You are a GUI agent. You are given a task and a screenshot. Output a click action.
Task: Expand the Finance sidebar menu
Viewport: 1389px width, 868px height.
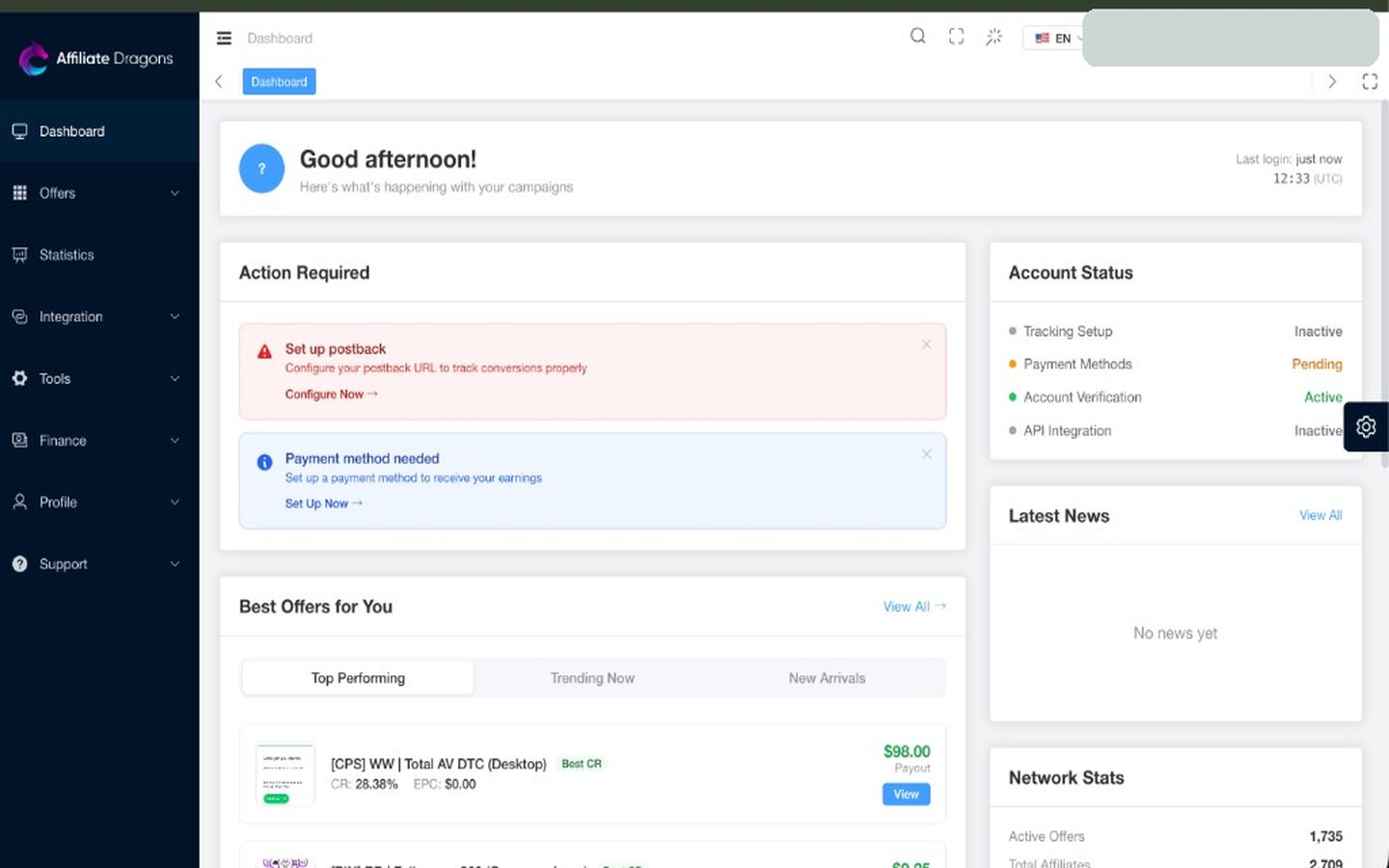pos(99,440)
